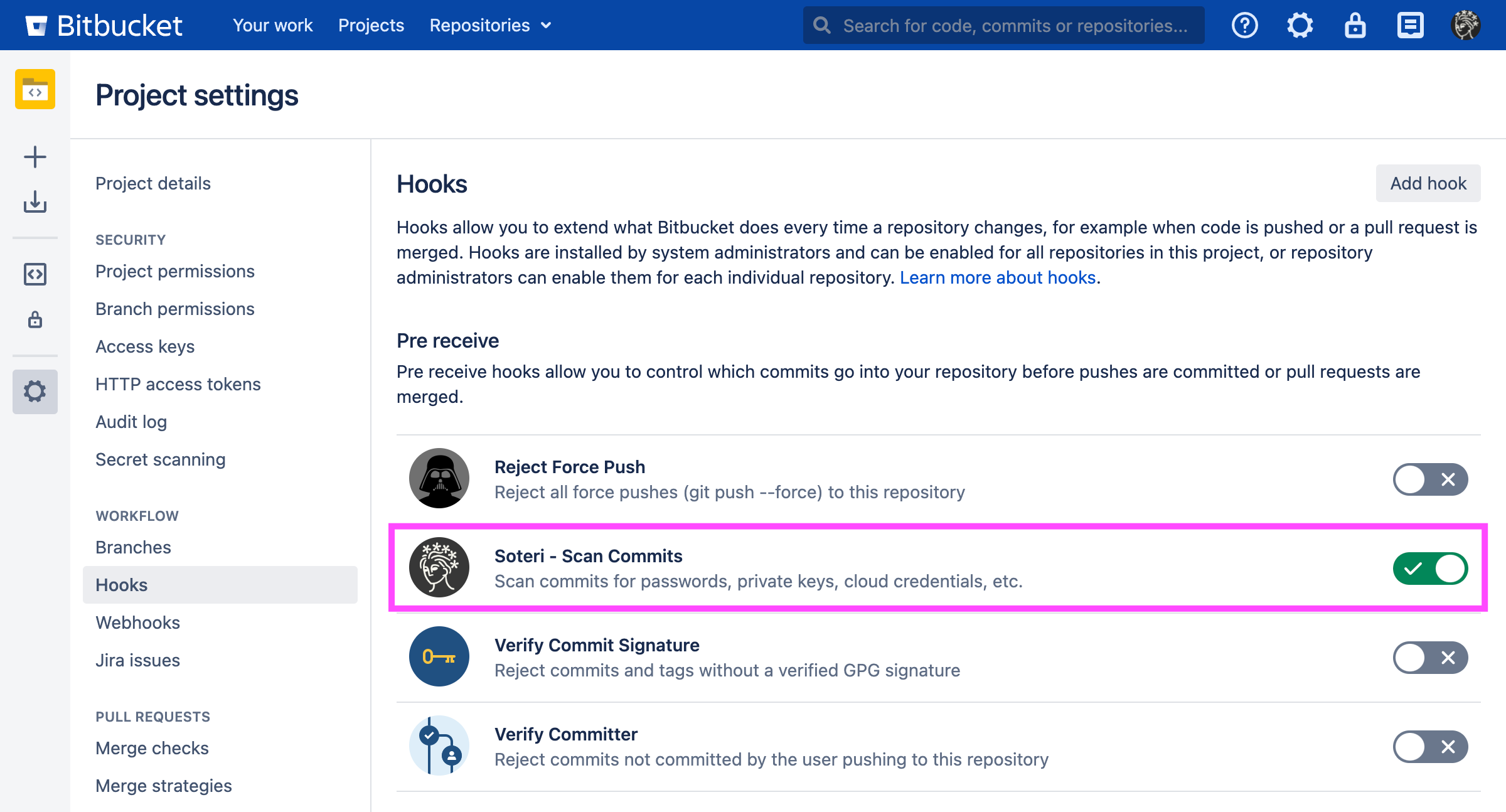The image size is (1506, 812).
Task: Open Secret scanning settings page
Action: pyautogui.click(x=160, y=459)
